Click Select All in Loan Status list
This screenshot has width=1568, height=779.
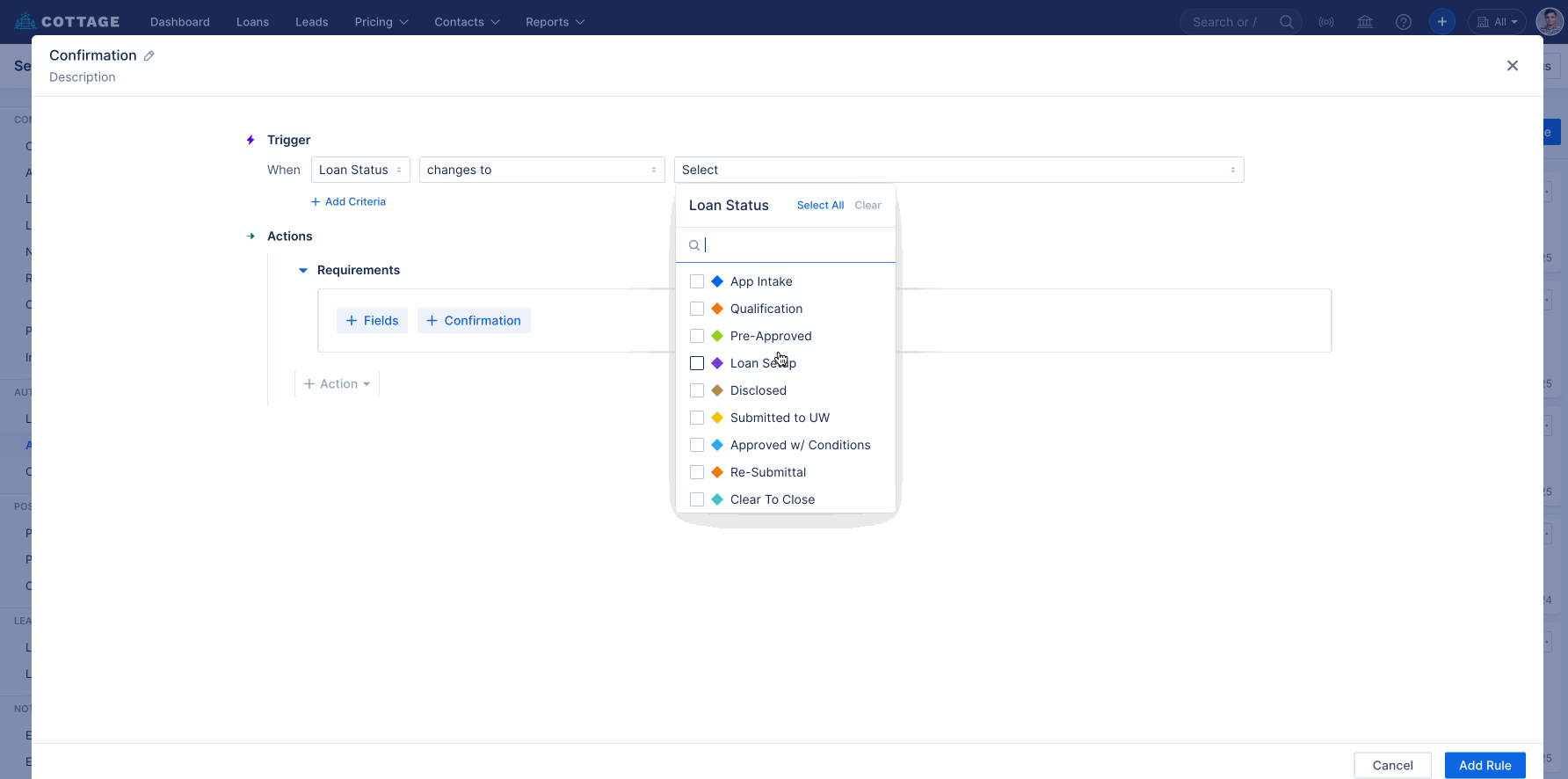820,206
